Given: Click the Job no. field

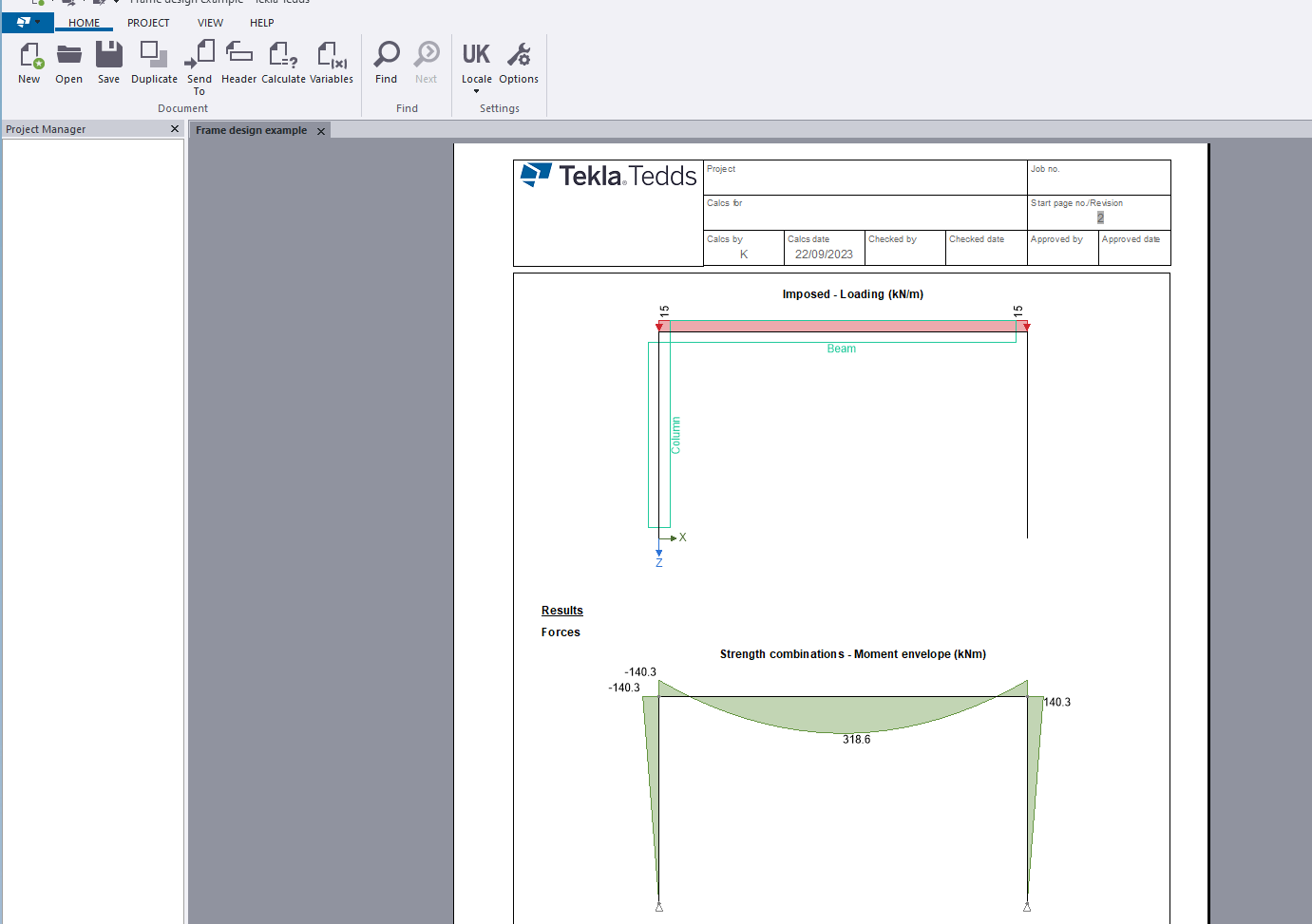Looking at the screenshot, I should tap(1099, 178).
